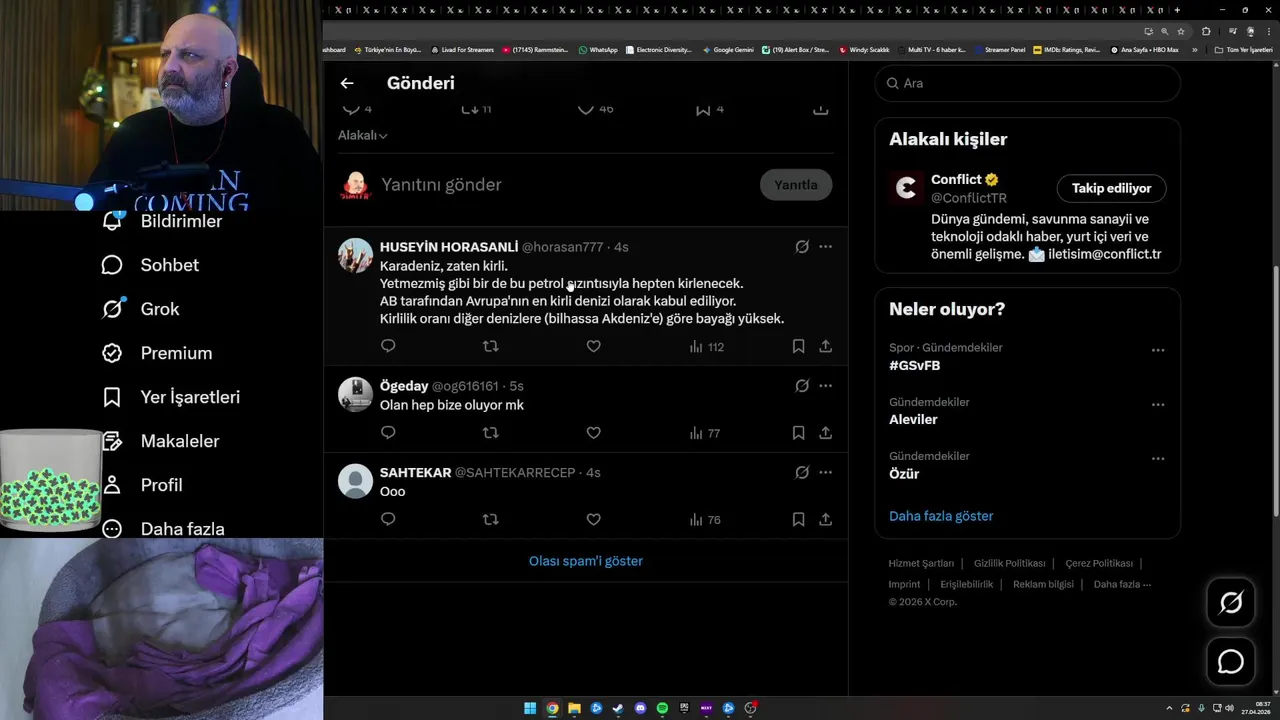Open the floating Grok button
1280x720 pixels.
pos(1231,602)
